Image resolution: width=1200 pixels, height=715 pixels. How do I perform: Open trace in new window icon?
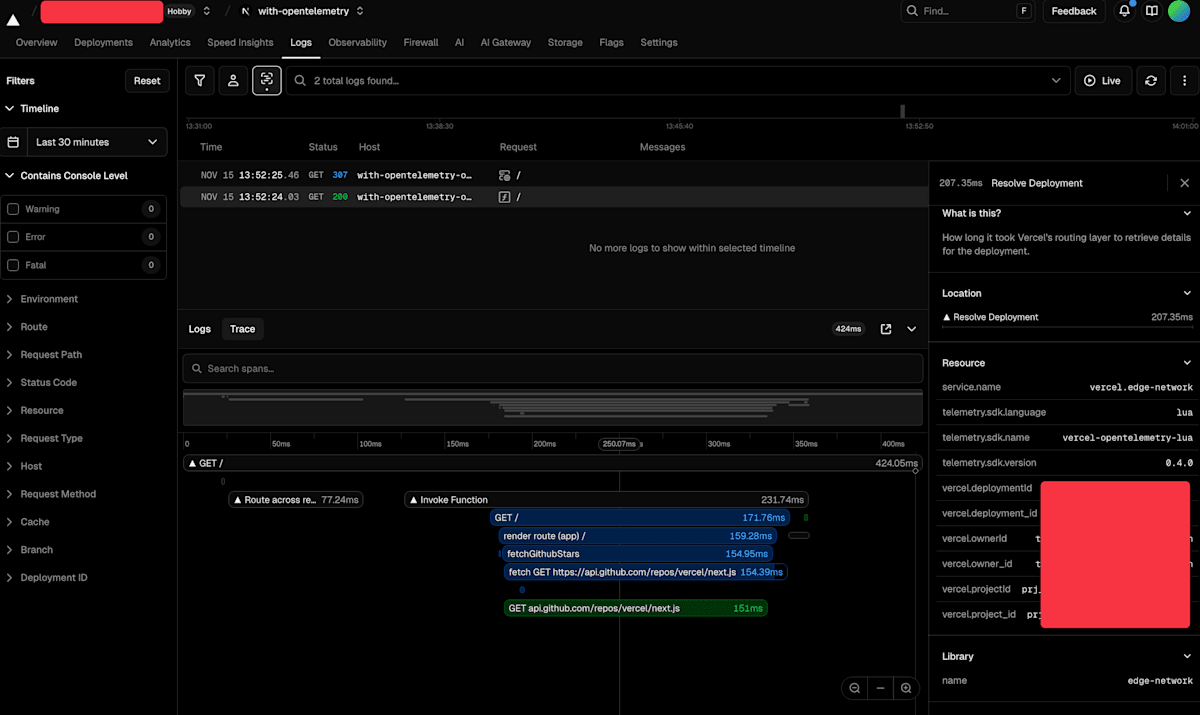pyautogui.click(x=886, y=329)
